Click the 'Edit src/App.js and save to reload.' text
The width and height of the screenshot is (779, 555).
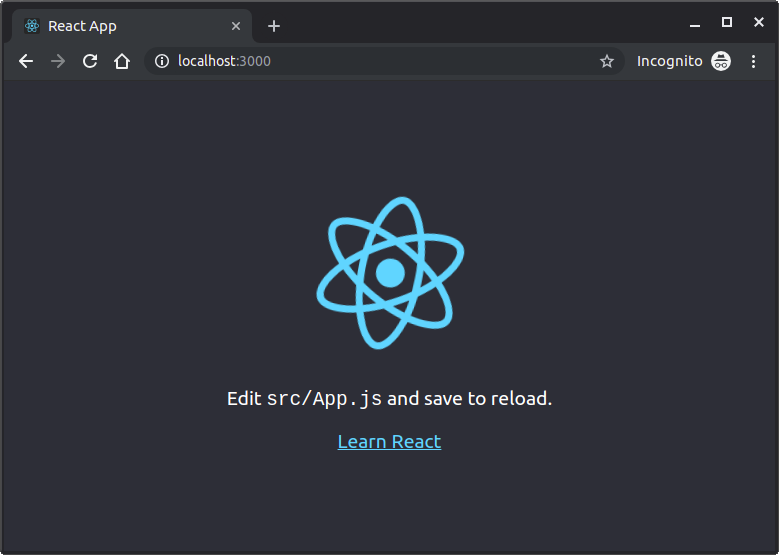[x=390, y=398]
